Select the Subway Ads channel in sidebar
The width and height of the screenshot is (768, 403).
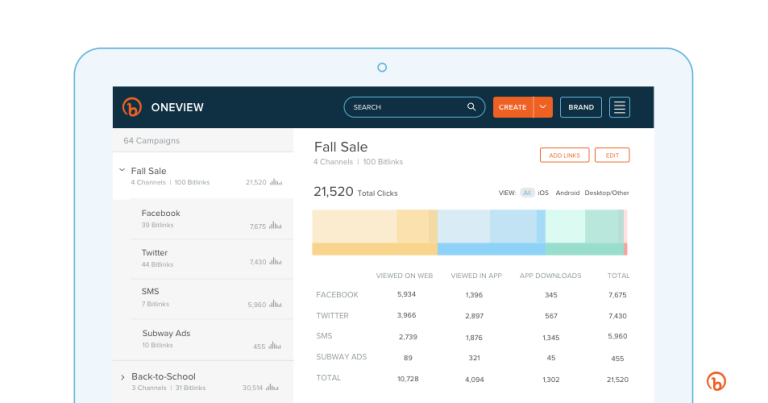[212, 339]
